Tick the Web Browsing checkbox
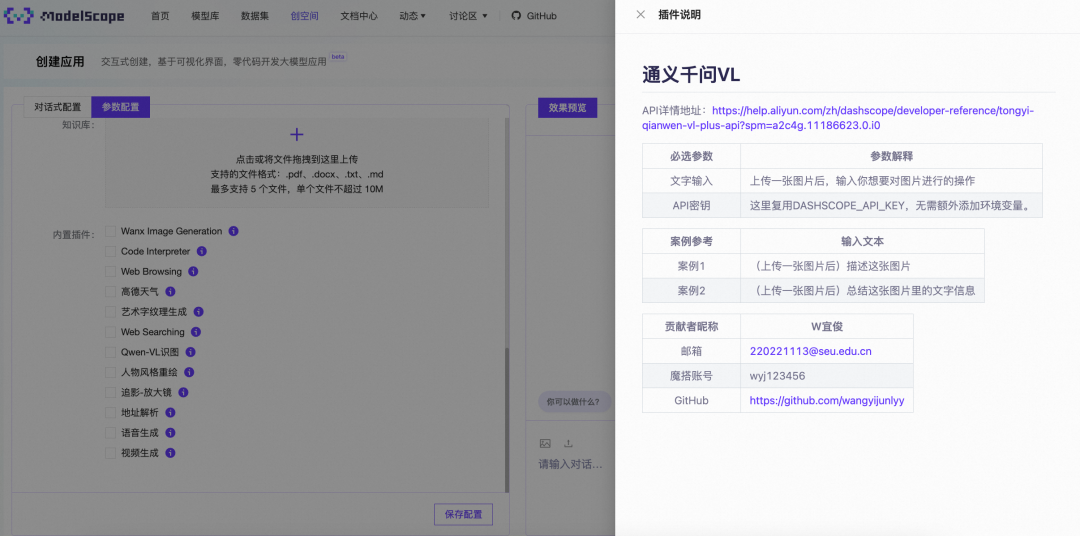 pyautogui.click(x=110, y=271)
